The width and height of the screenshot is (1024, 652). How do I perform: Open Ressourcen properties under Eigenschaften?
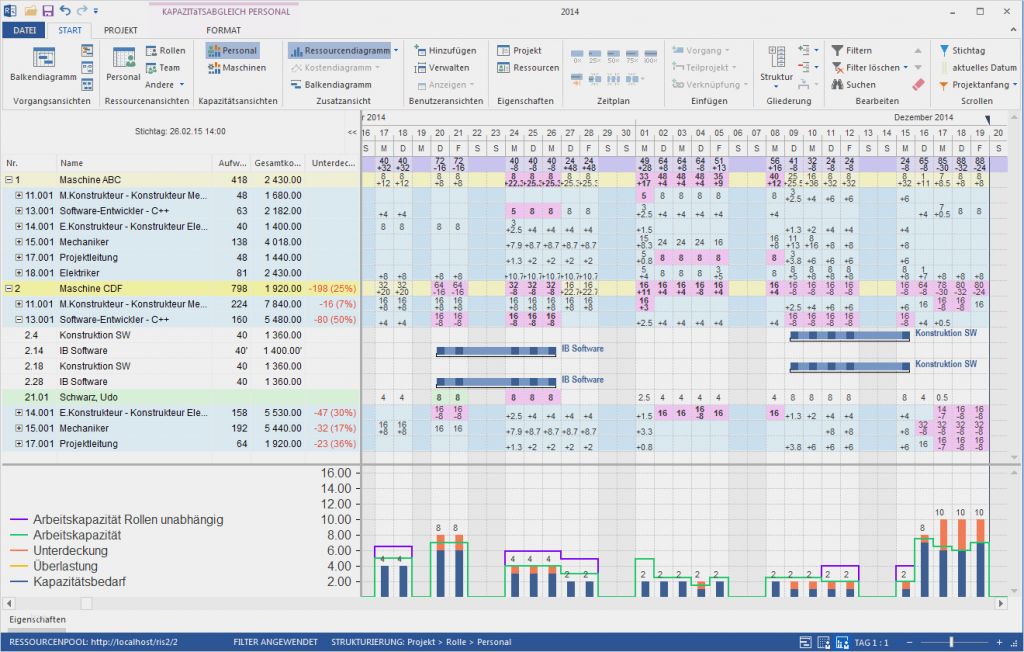click(528, 67)
